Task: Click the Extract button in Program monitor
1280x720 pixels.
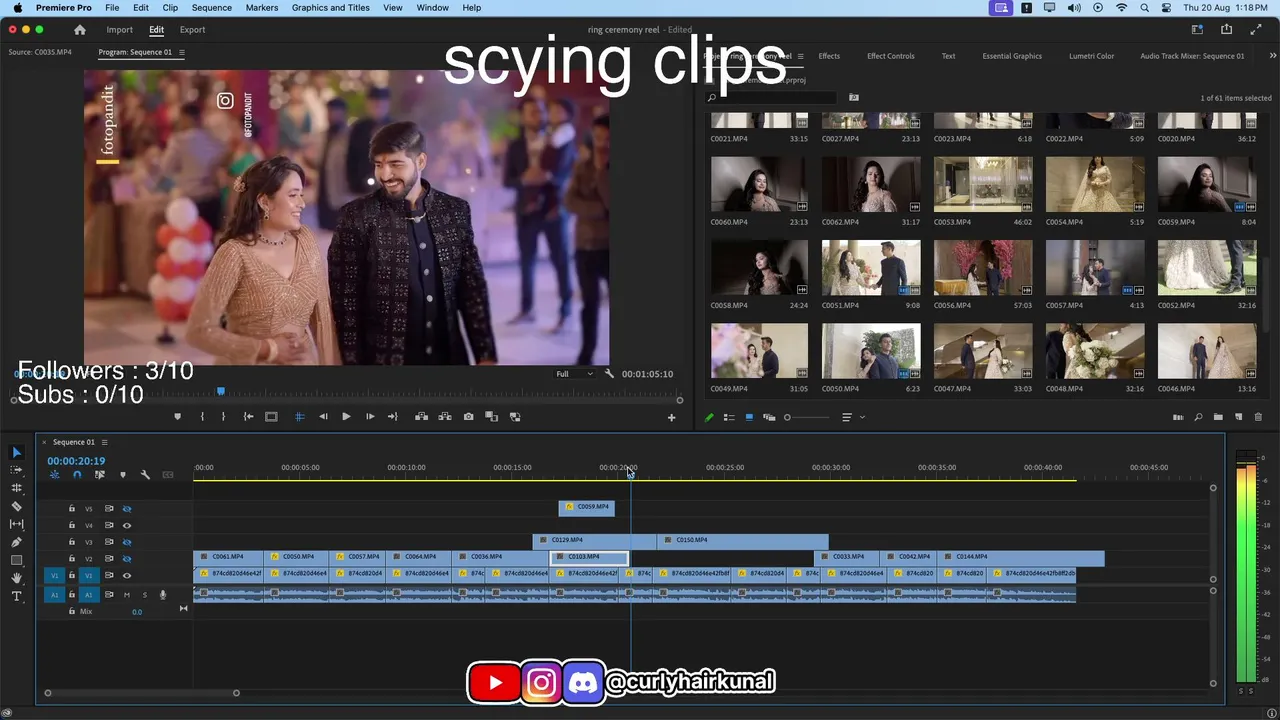Action: point(444,417)
